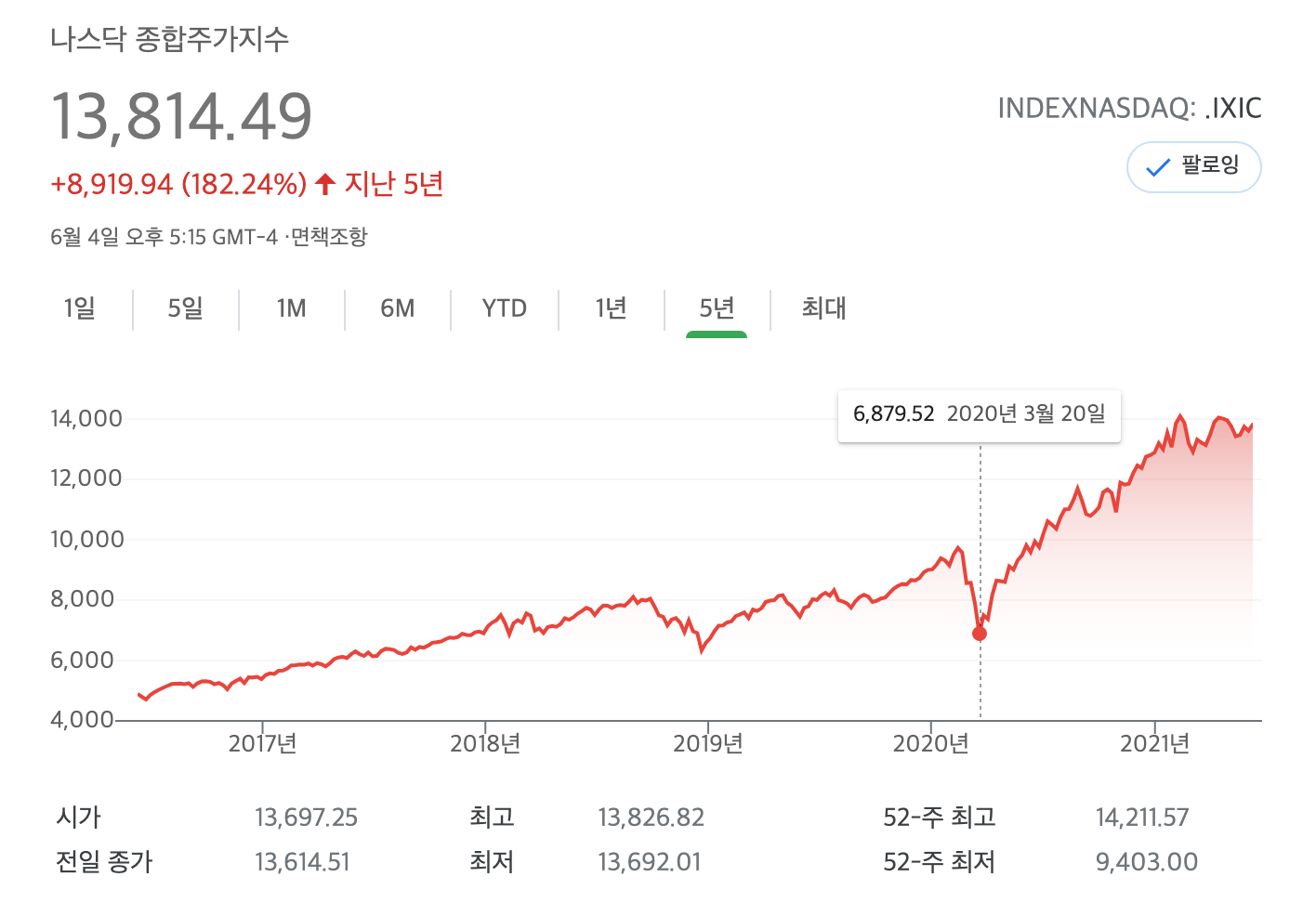The image size is (1316, 903).
Task: Click the 13,814.49 index price
Action: pyautogui.click(x=181, y=117)
